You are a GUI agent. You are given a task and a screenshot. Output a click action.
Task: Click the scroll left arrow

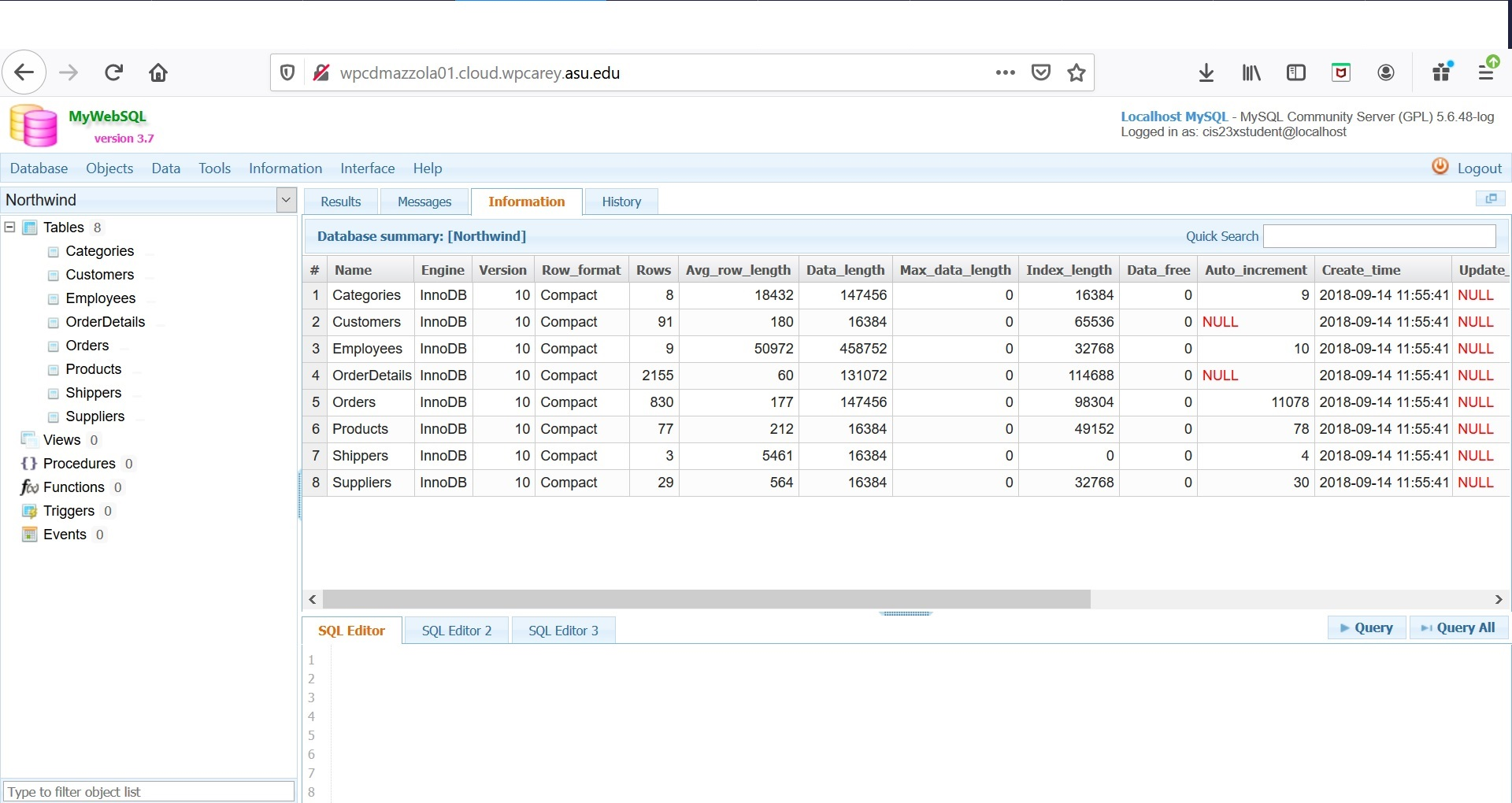(313, 600)
